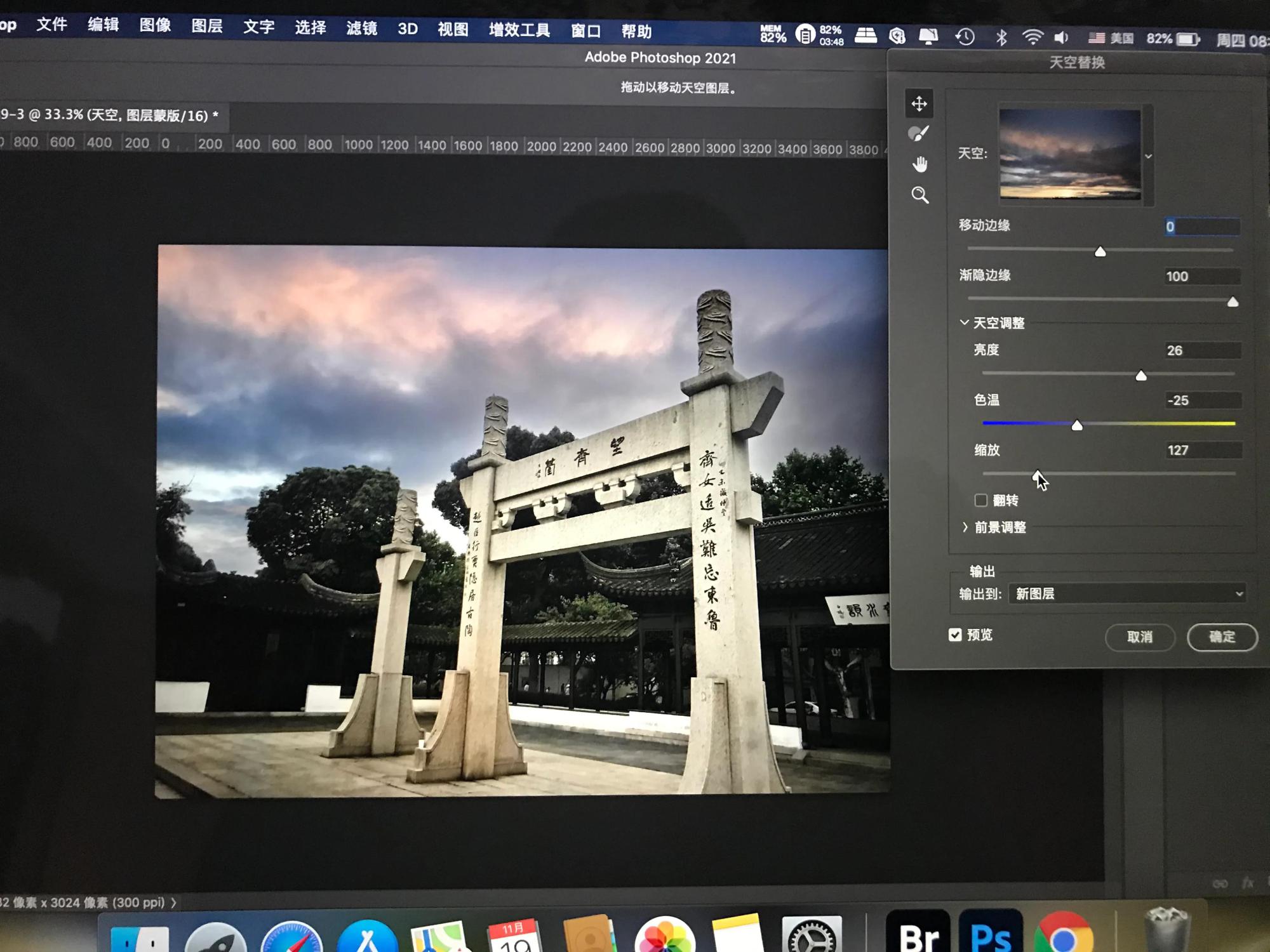Screen dimensions: 1270x952
Task: Open the 文件 menu
Action: [51, 25]
